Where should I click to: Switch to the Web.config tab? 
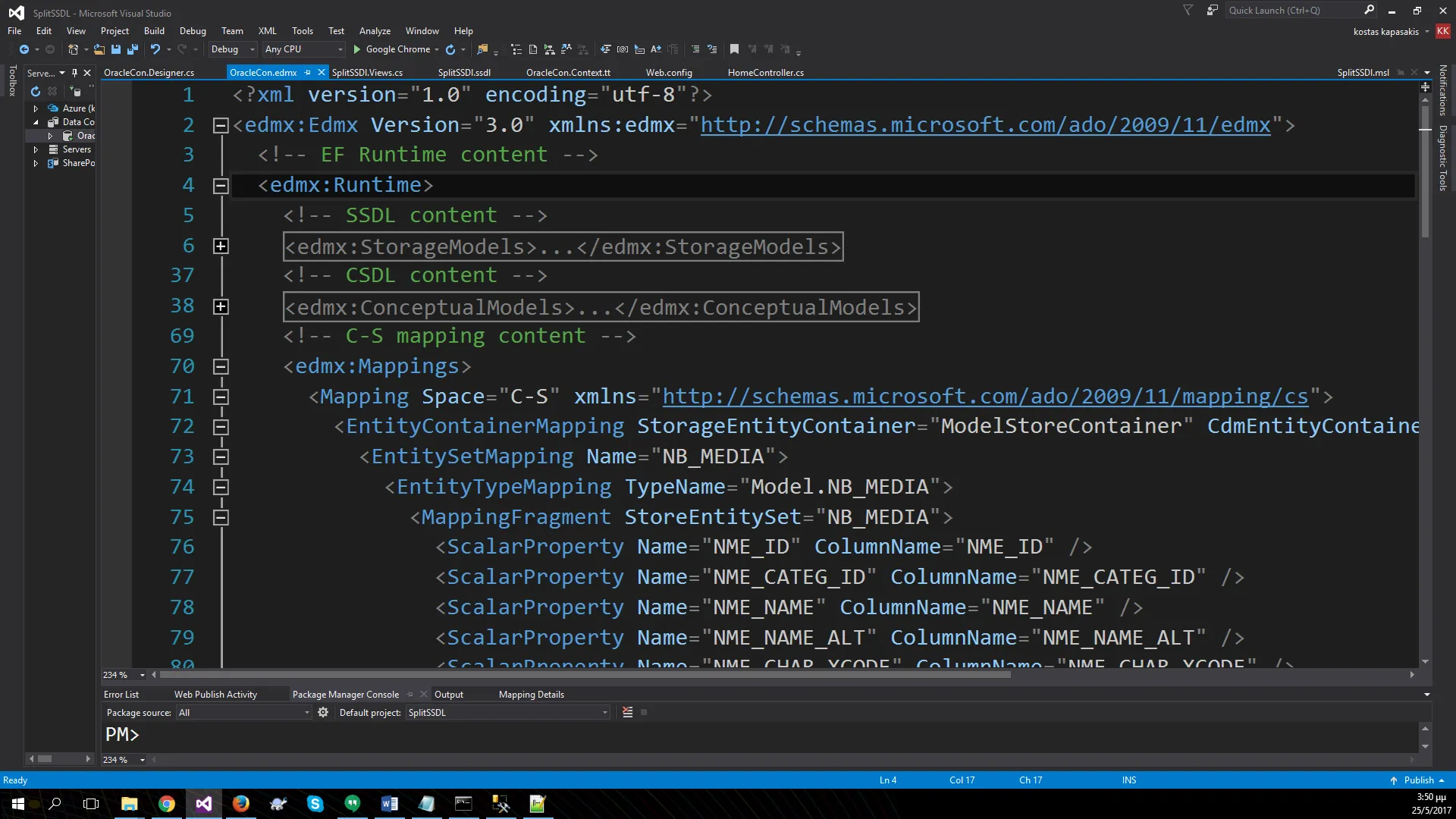click(x=668, y=73)
